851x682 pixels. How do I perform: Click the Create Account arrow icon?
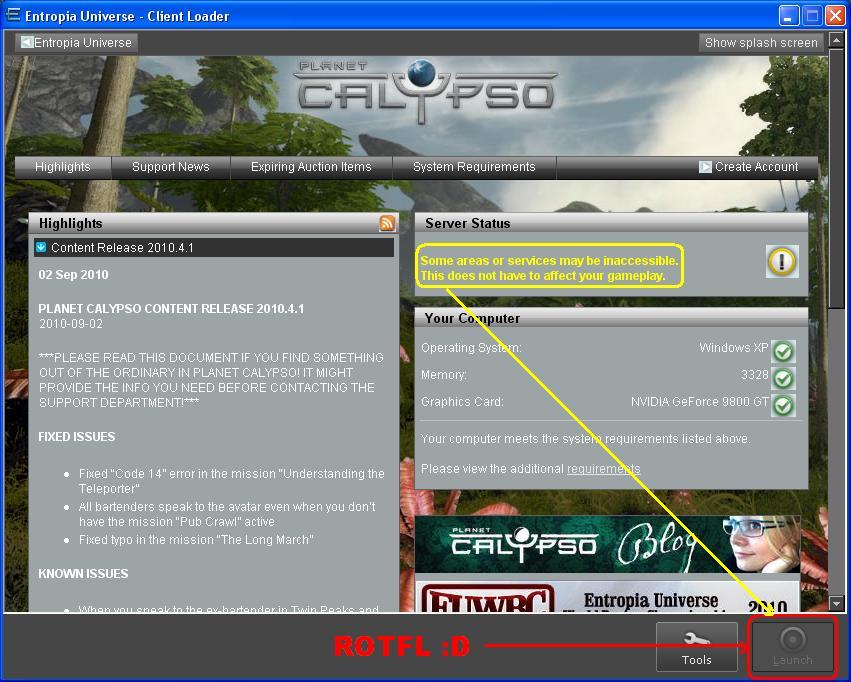[705, 167]
